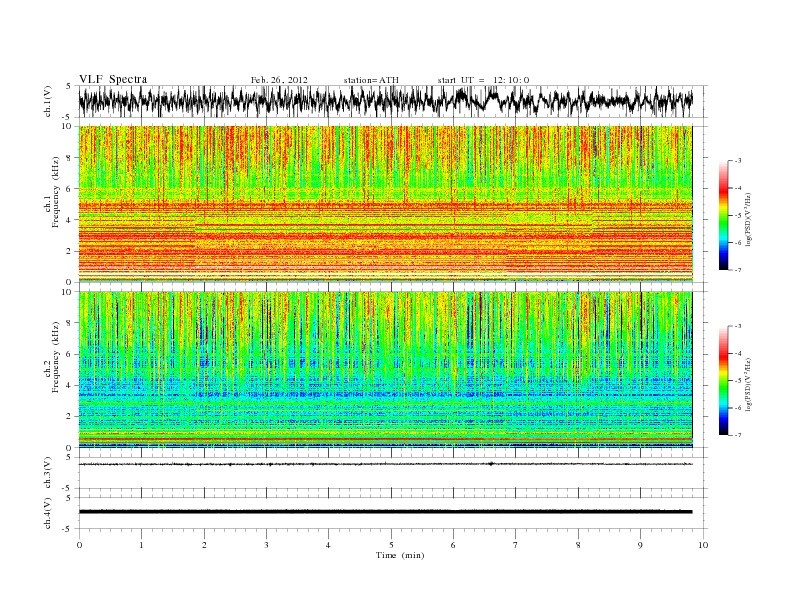Click the 'Time (min)' axis title
Screen dimensions: 792x612
tap(400, 555)
